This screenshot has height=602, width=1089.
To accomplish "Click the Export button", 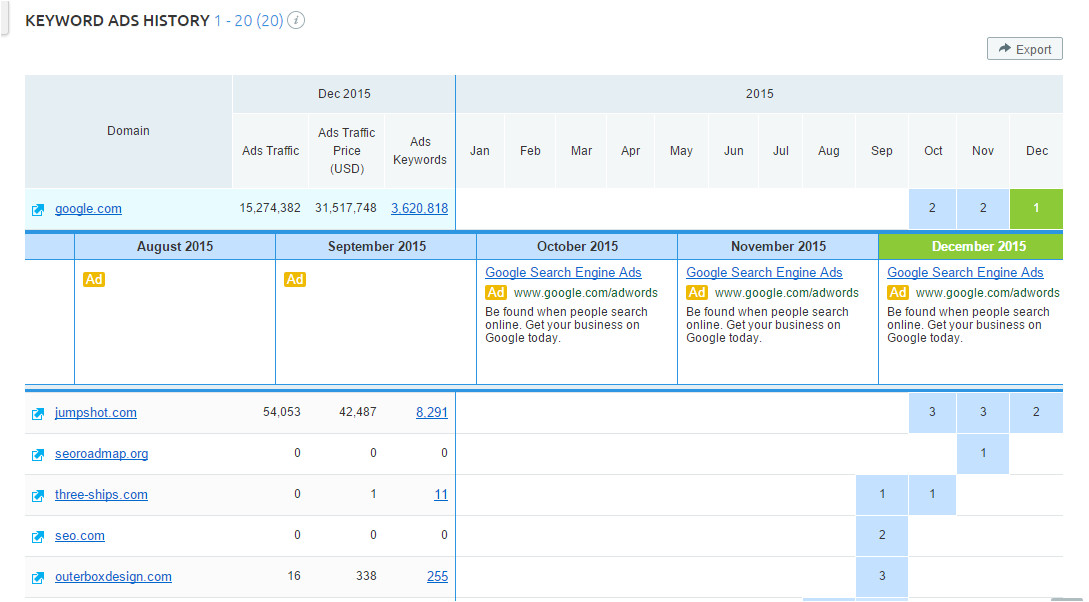I will [1024, 49].
